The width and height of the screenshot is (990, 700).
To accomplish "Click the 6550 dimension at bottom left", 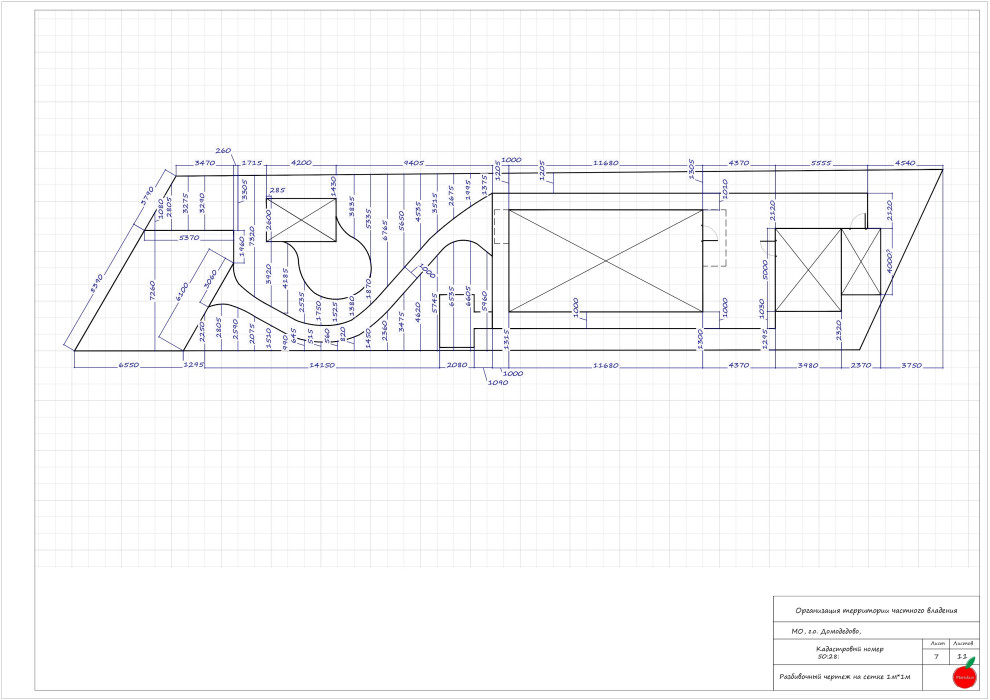I will [x=128, y=366].
